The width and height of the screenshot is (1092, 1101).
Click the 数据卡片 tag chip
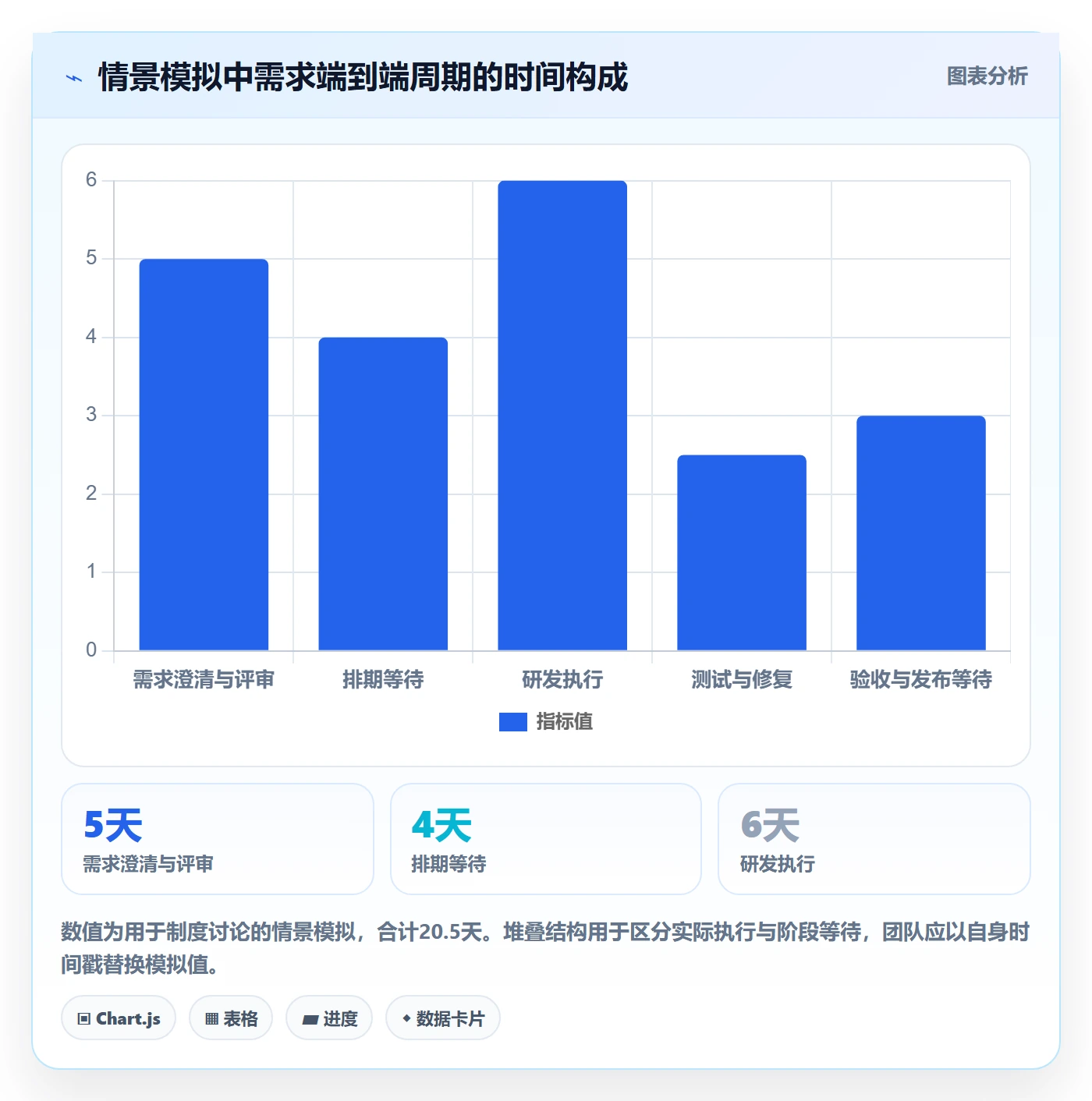[x=443, y=1018]
